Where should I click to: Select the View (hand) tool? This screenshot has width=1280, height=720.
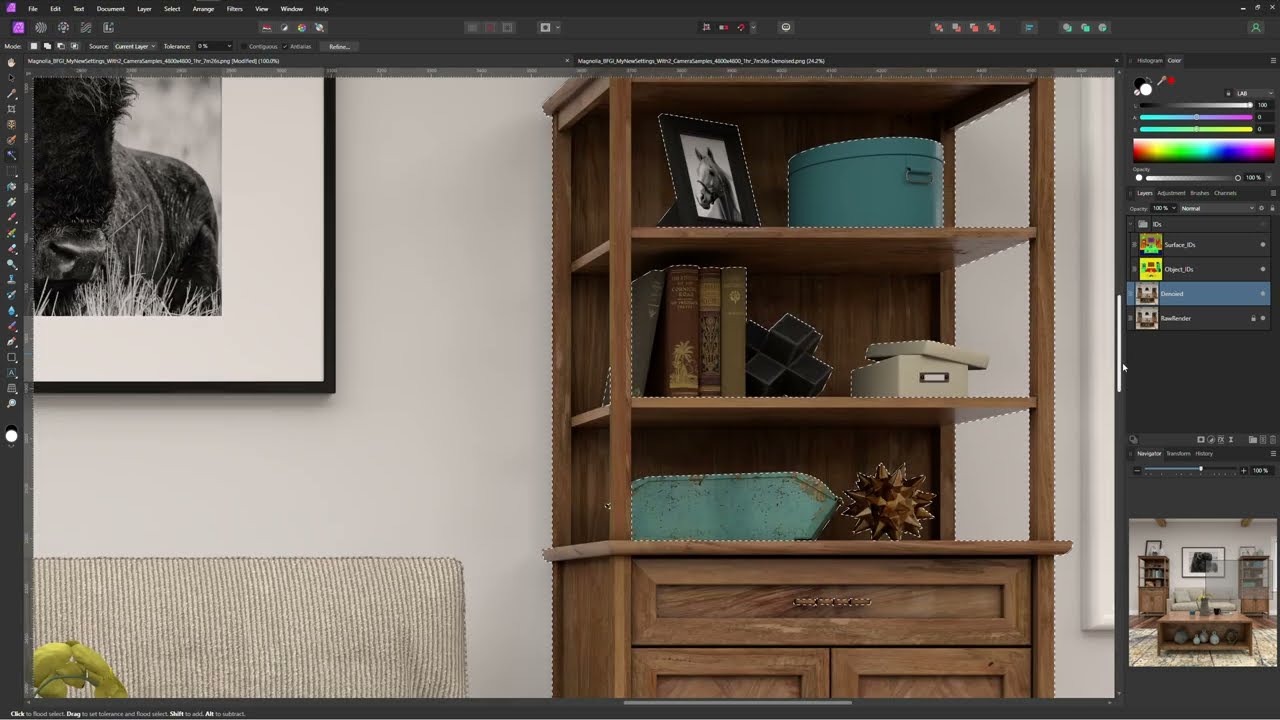12,62
